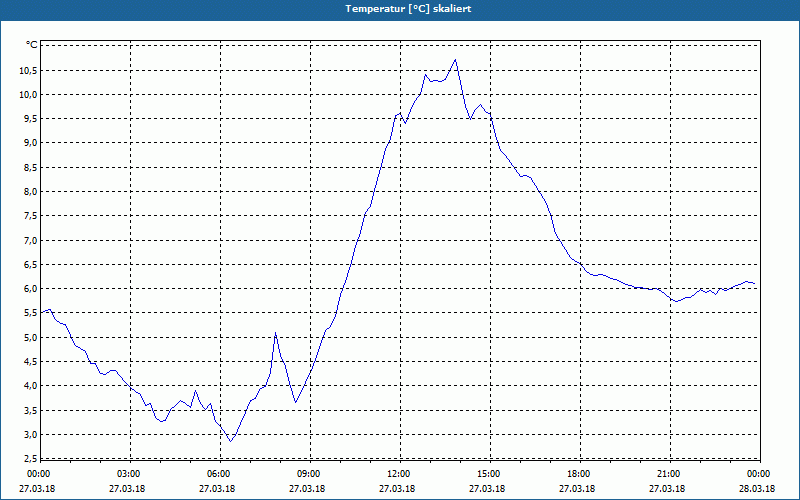The image size is (800, 500).
Task: Click the 5,0 y-axis label
Action: [x=31, y=337]
